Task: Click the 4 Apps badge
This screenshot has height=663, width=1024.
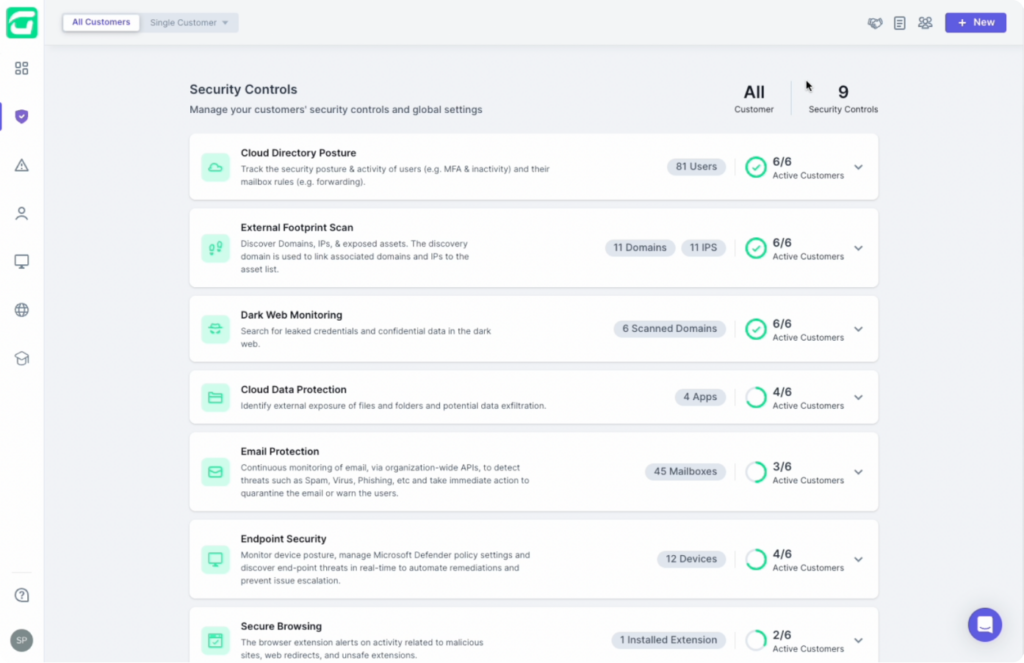Action: [x=700, y=396]
